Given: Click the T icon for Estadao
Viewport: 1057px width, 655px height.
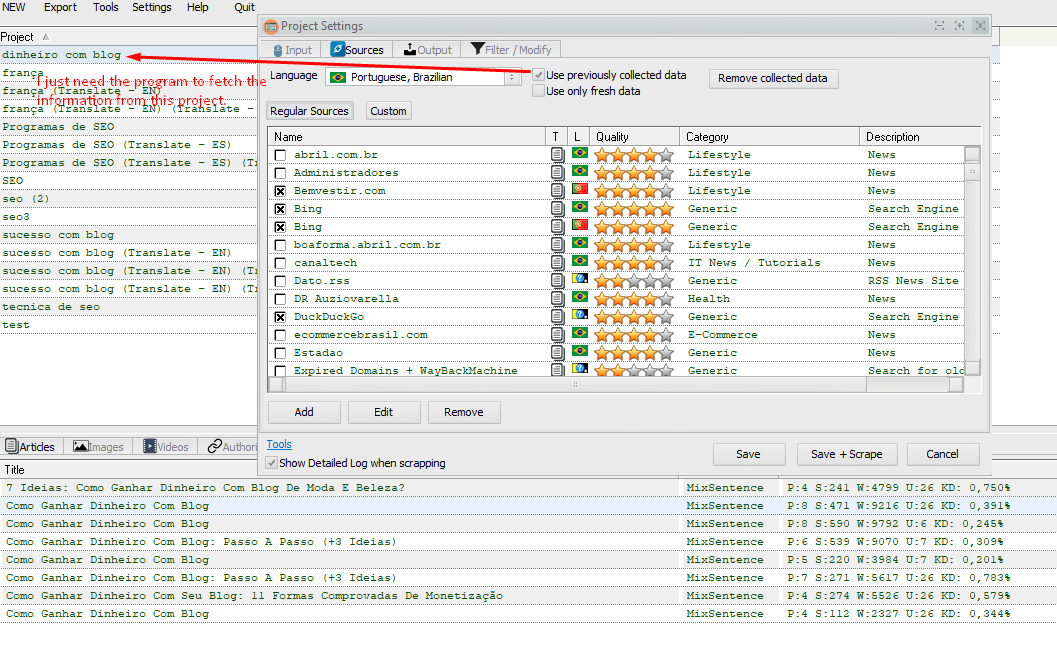Looking at the screenshot, I should tap(557, 352).
